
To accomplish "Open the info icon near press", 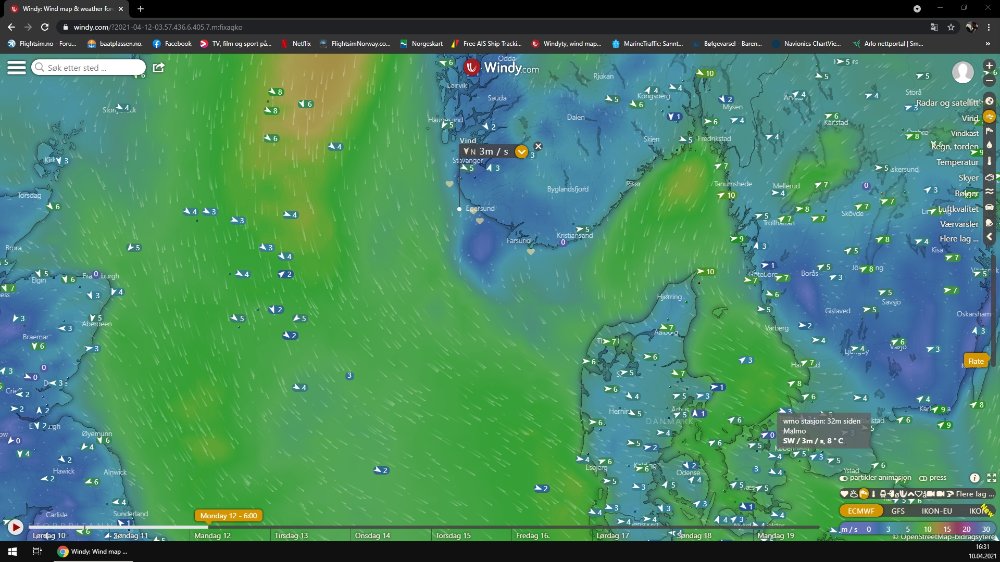I will coord(974,478).
